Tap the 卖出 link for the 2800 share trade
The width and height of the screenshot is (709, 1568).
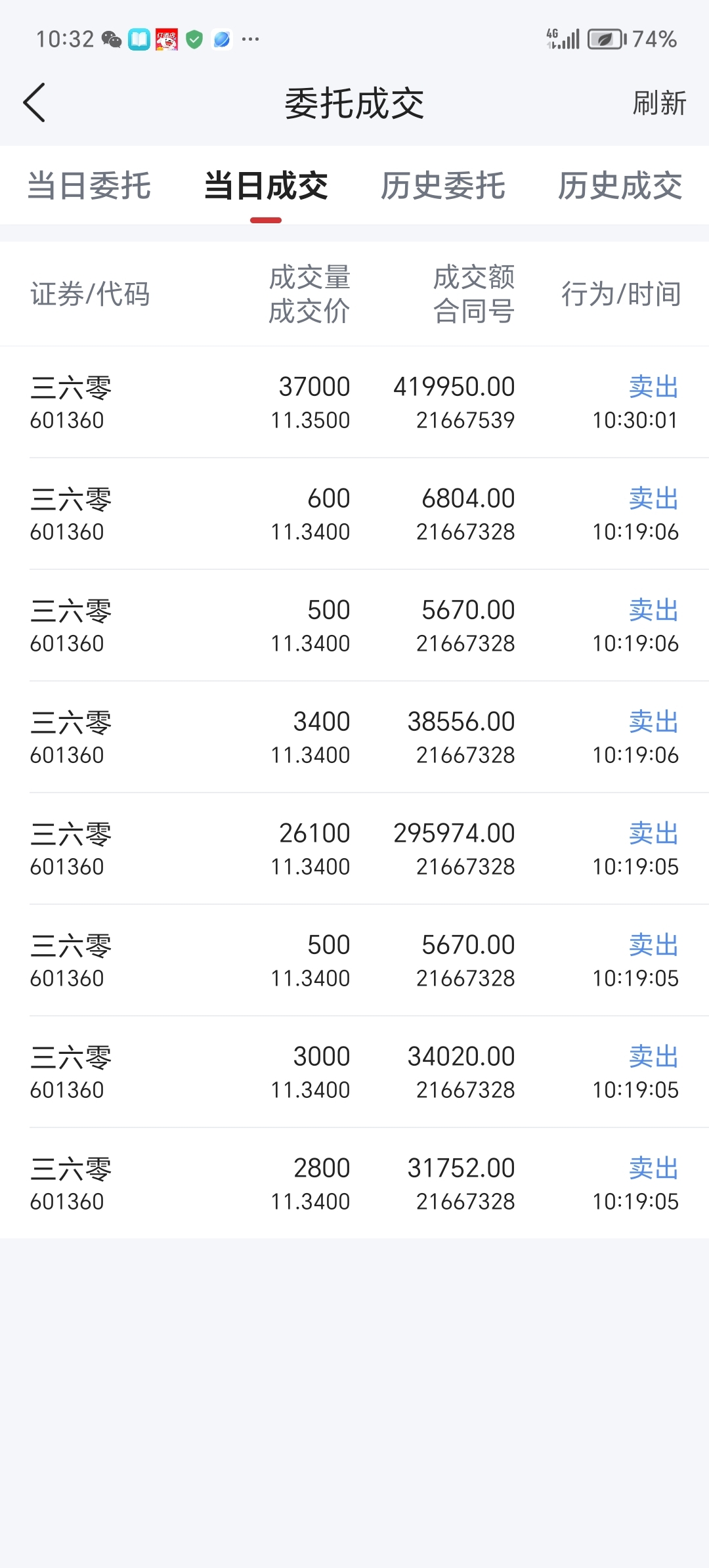click(654, 1168)
